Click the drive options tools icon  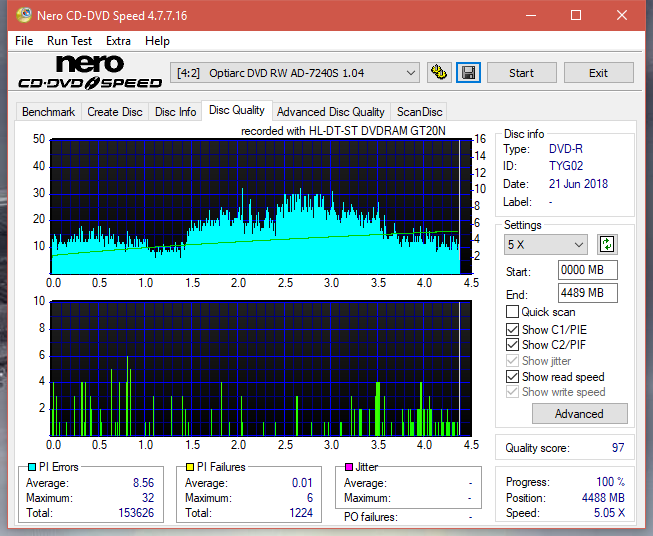tap(439, 73)
